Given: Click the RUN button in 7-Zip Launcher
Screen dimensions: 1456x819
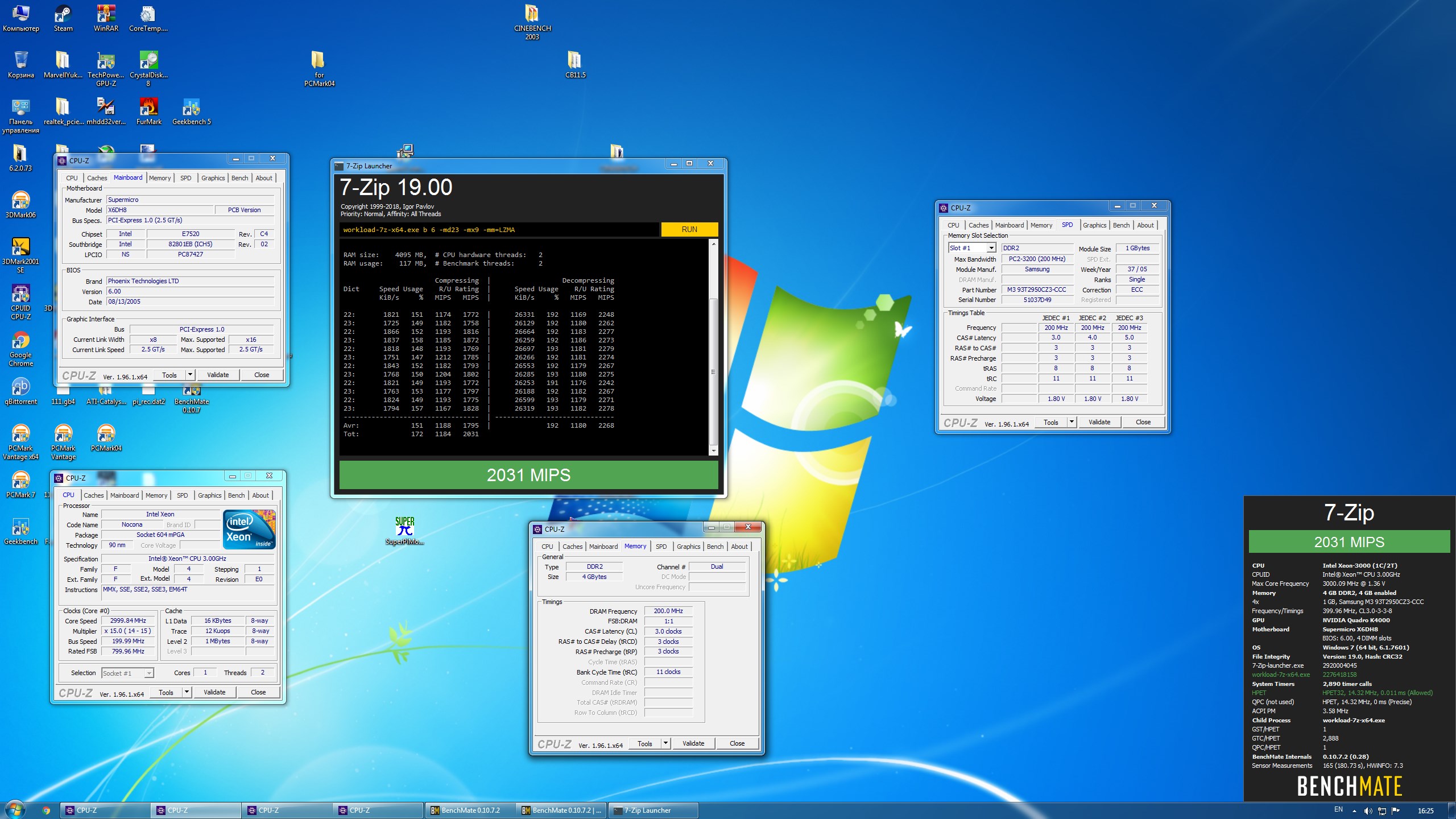Looking at the screenshot, I should click(689, 229).
